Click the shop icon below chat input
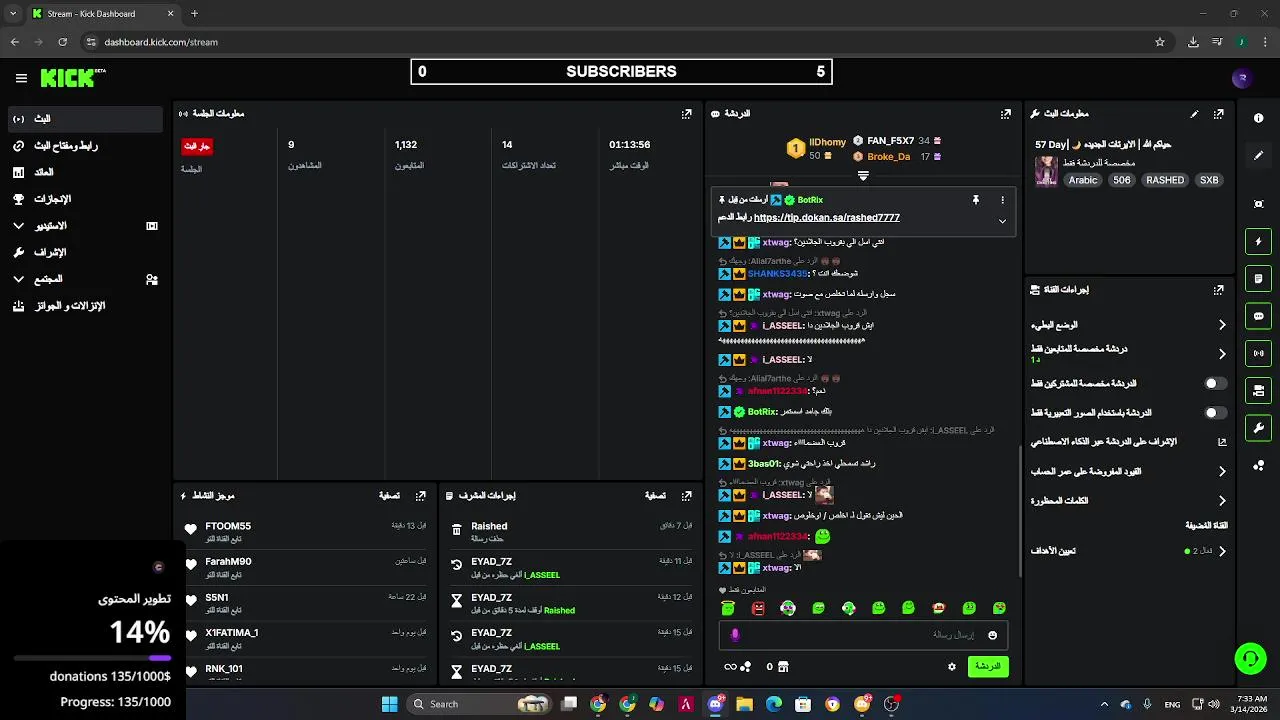This screenshot has height=720, width=1280. click(x=783, y=666)
